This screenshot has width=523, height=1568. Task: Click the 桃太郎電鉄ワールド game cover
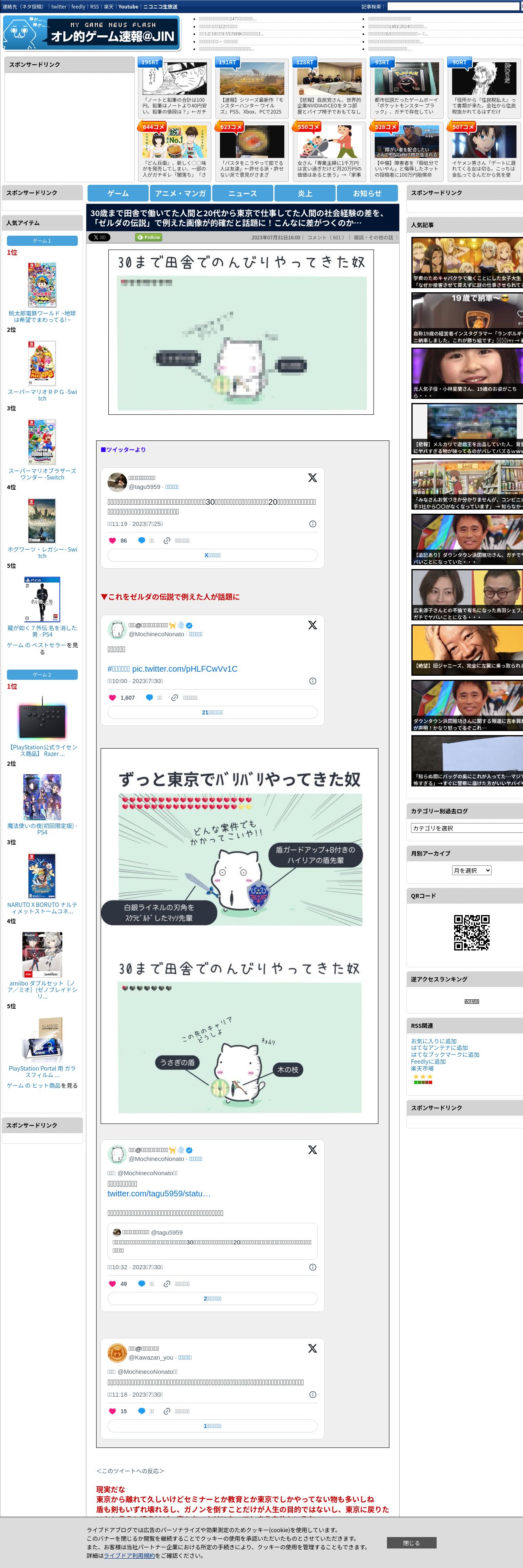42,284
